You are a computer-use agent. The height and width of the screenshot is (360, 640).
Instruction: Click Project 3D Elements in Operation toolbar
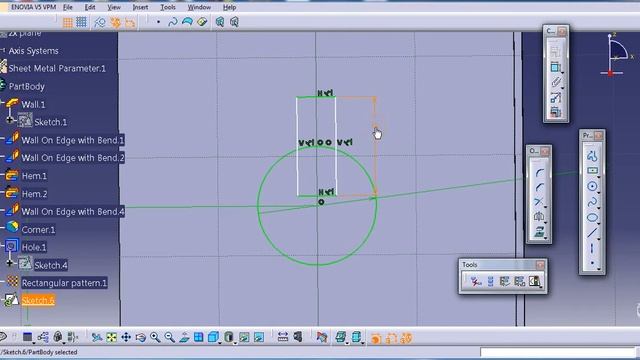point(539,232)
